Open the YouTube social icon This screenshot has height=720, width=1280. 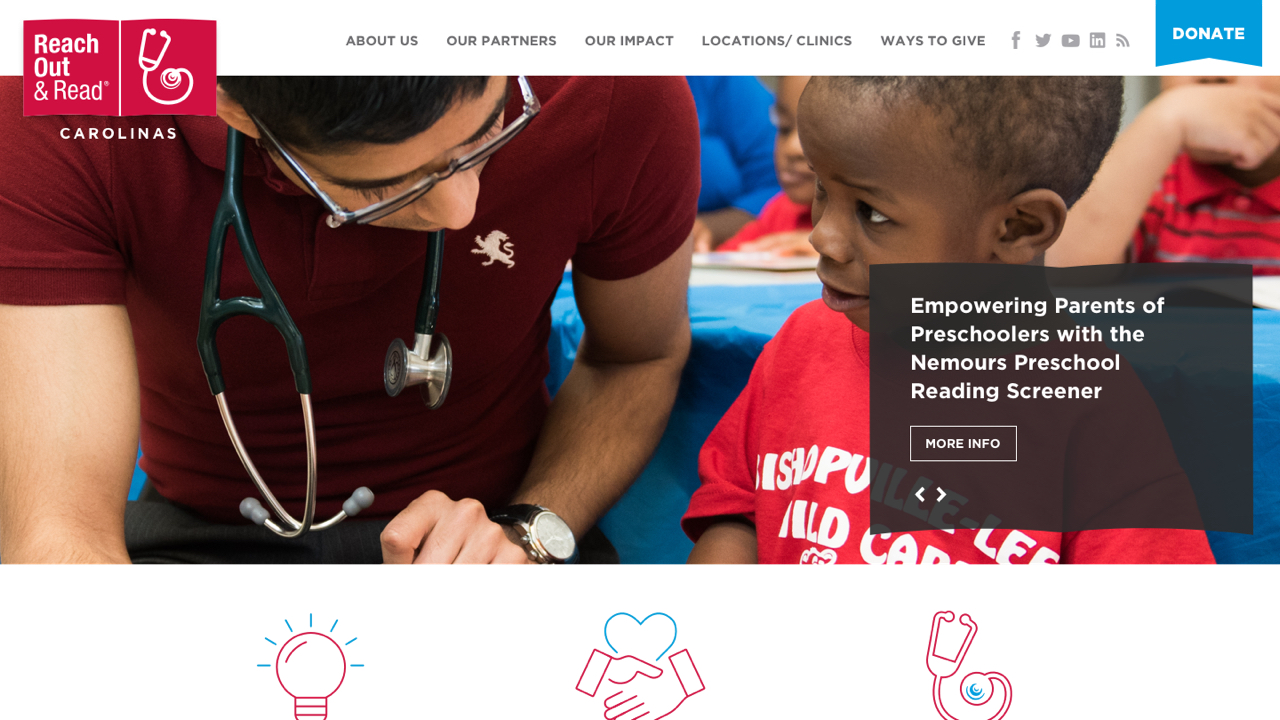pyautogui.click(x=1070, y=40)
